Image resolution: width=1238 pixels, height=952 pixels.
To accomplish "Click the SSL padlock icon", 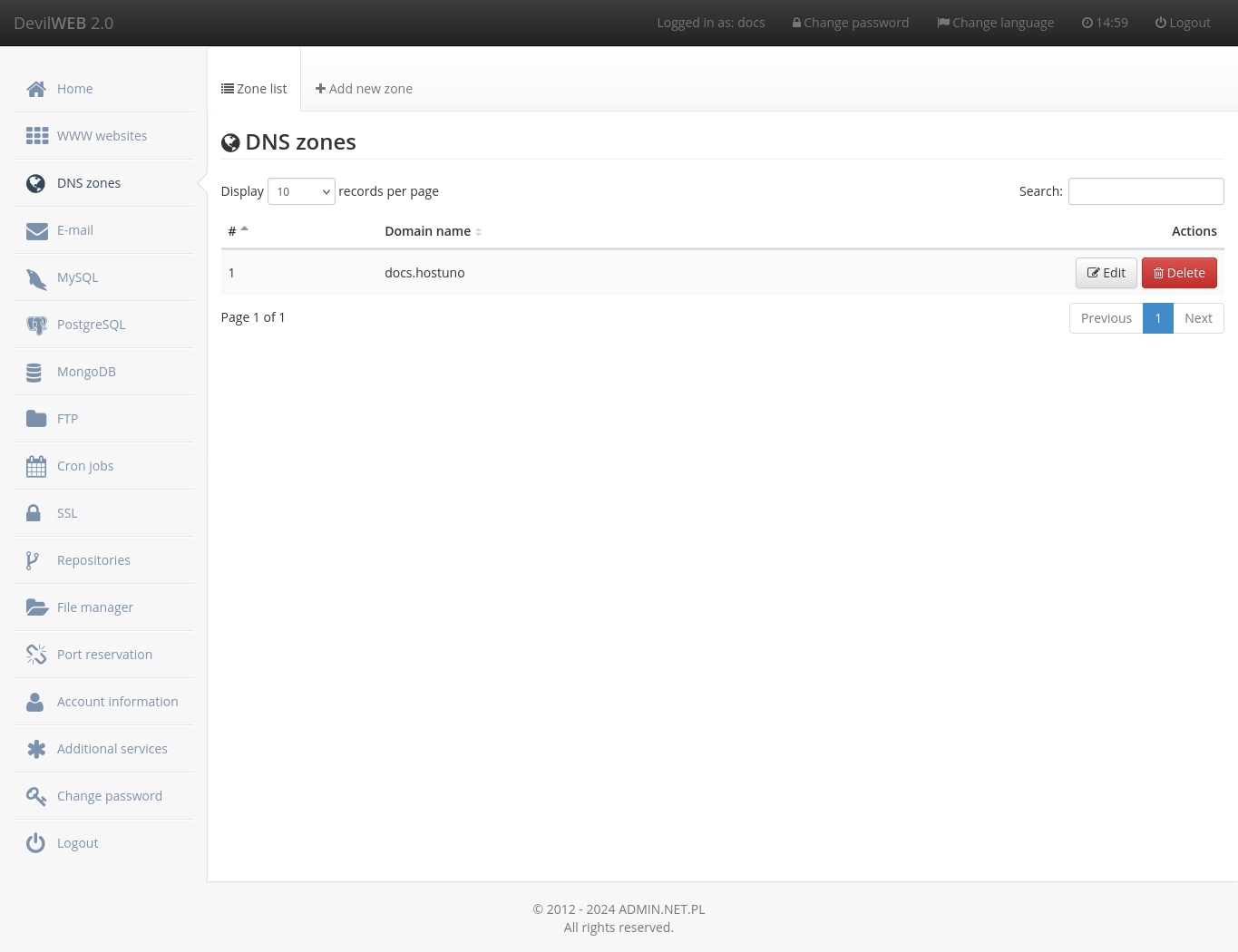I will pyautogui.click(x=34, y=513).
